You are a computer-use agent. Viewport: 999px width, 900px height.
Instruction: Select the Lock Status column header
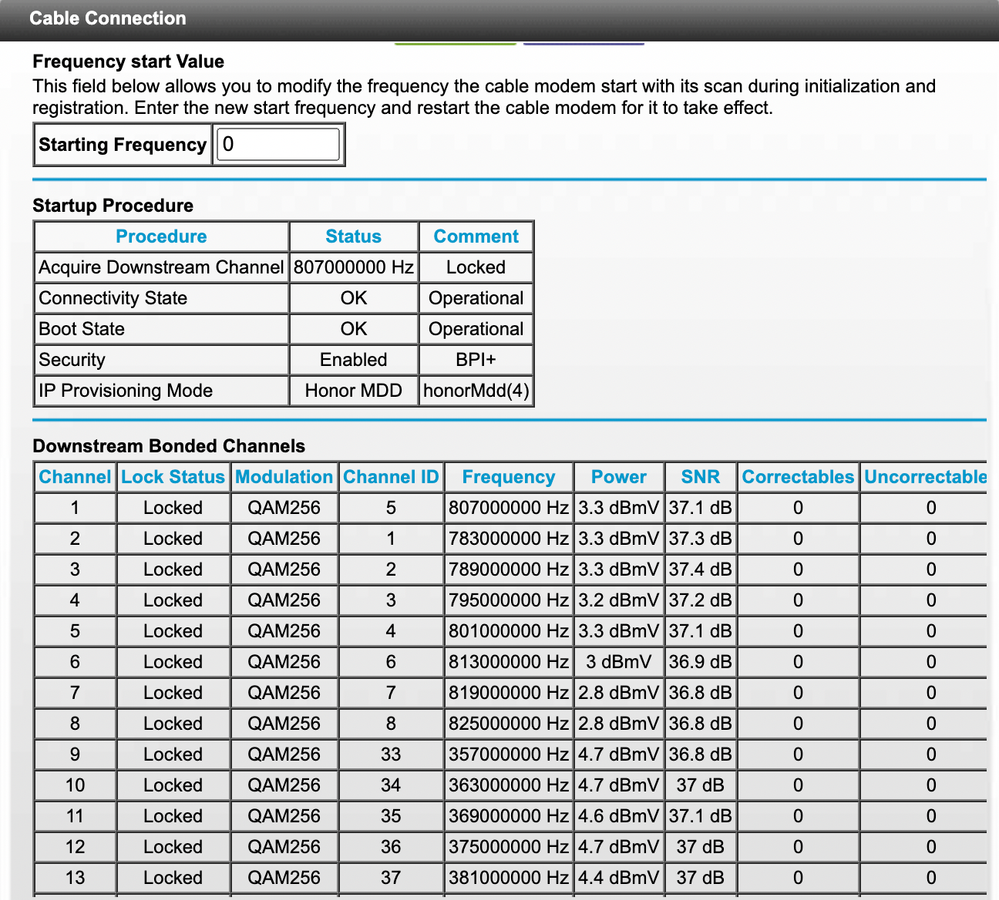pyautogui.click(x=173, y=478)
